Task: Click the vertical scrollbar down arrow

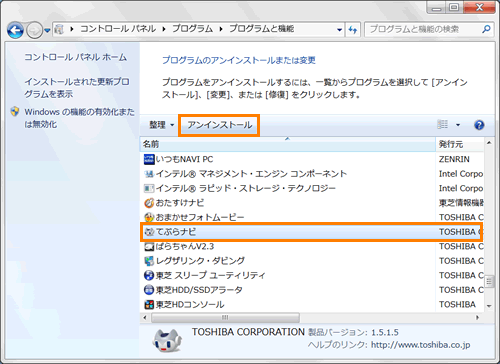Action: click(x=489, y=306)
